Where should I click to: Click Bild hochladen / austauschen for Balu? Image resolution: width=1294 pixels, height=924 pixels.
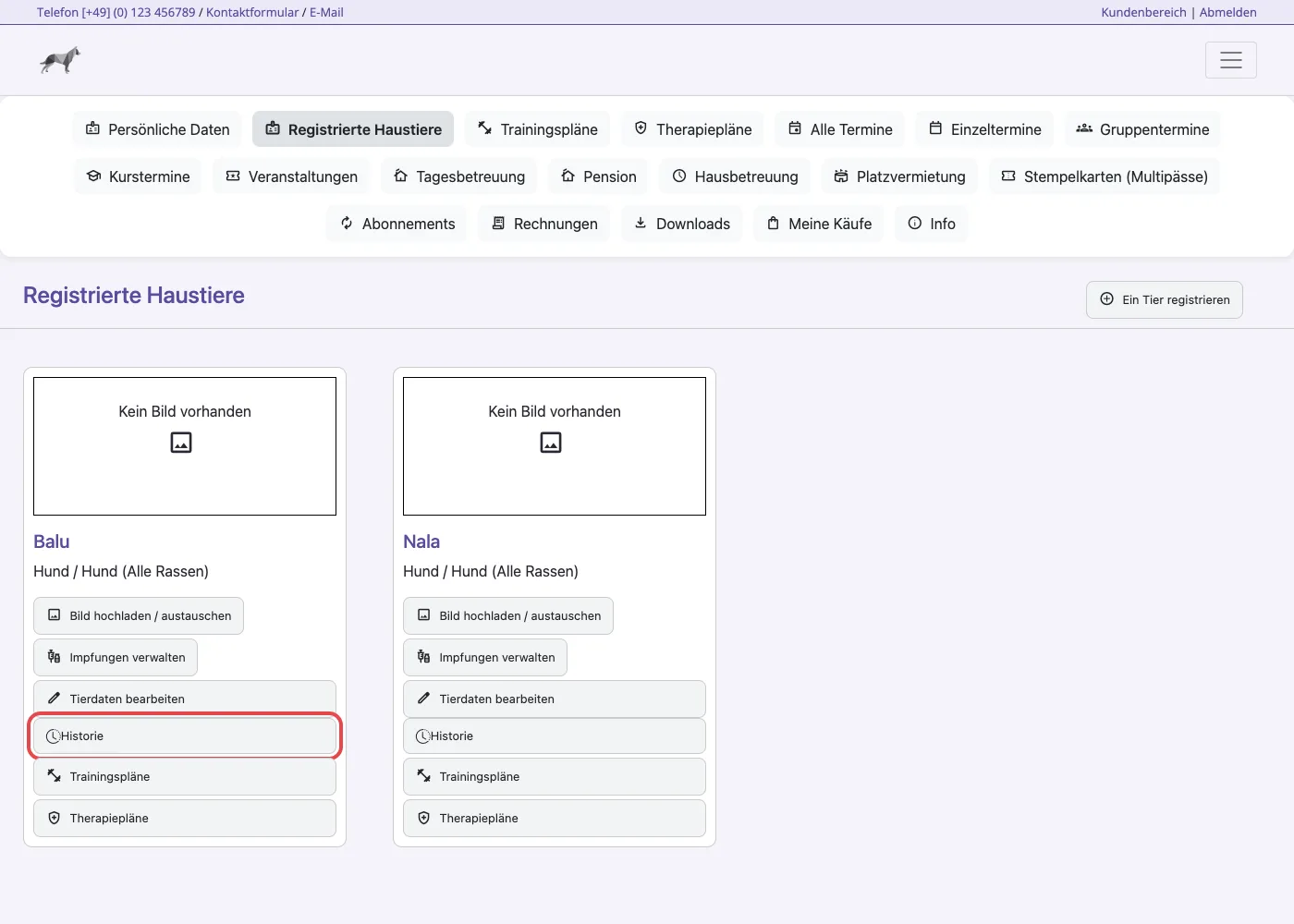pos(139,616)
